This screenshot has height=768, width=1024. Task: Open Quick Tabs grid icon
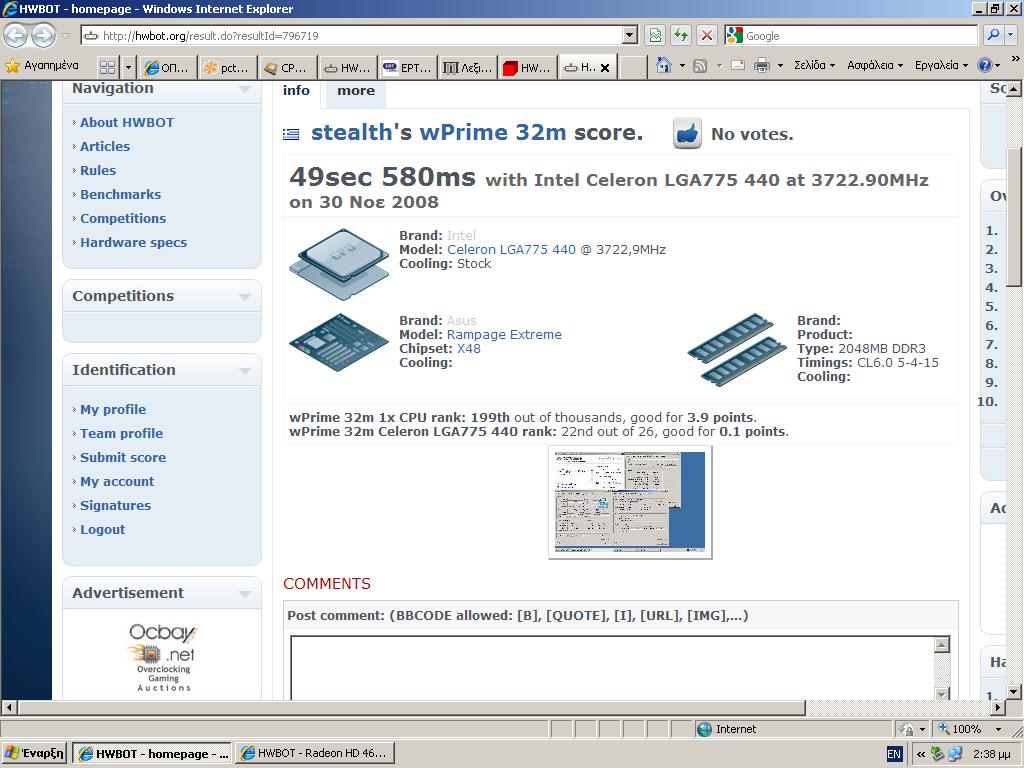[x=108, y=67]
